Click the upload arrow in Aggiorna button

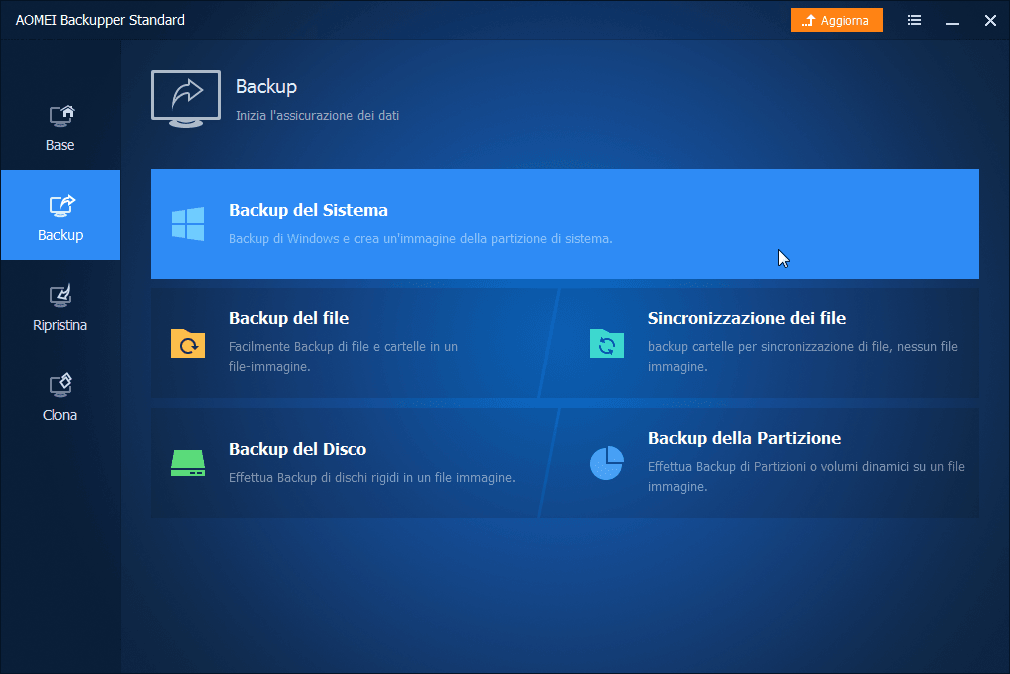tap(808, 21)
